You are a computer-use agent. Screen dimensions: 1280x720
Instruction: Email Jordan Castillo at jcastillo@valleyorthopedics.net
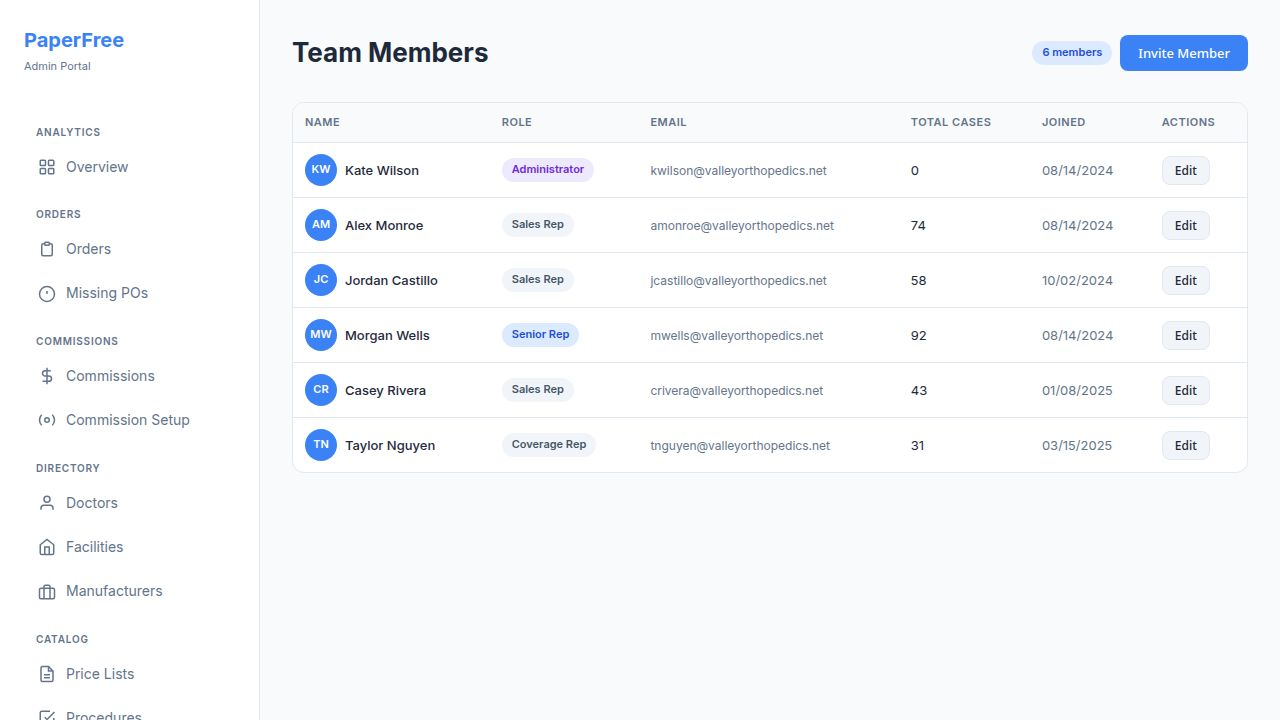point(738,281)
